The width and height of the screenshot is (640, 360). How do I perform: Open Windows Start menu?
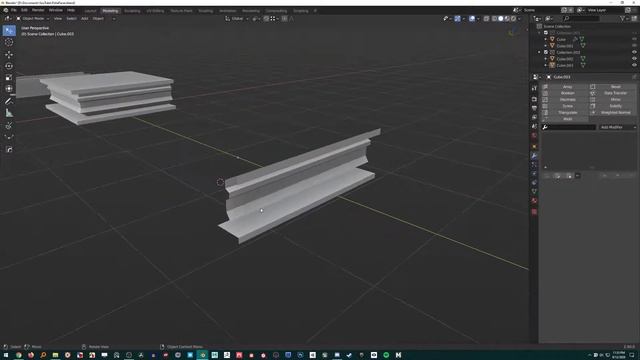(6, 356)
